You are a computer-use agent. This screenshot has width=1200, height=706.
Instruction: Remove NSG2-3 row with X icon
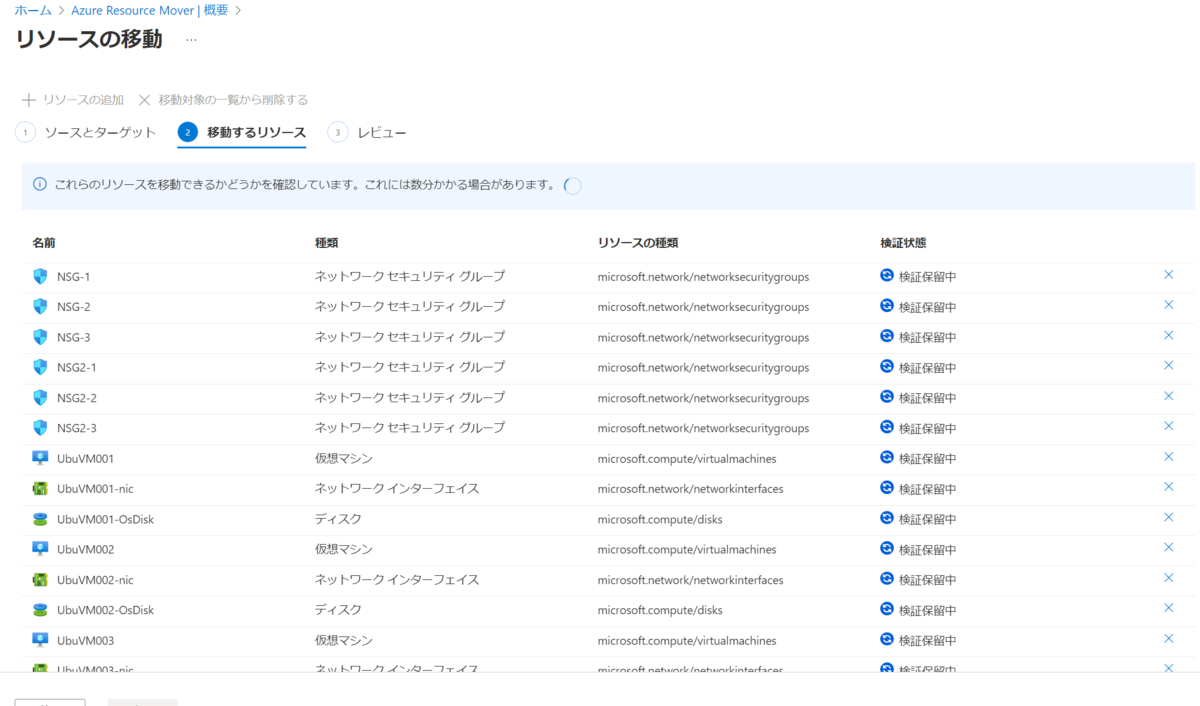pyautogui.click(x=1168, y=426)
